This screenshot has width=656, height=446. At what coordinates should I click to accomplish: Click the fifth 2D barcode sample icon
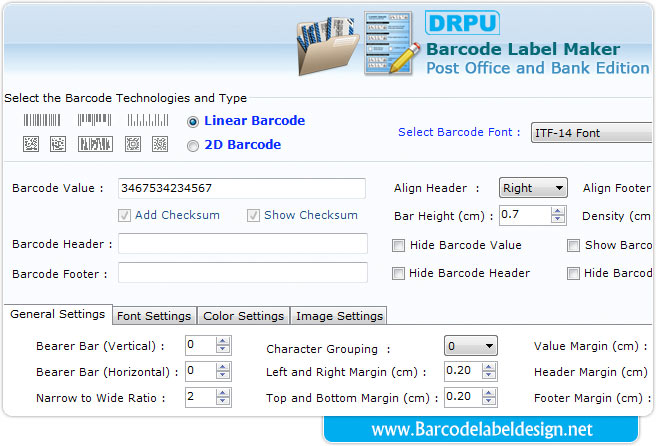point(160,144)
